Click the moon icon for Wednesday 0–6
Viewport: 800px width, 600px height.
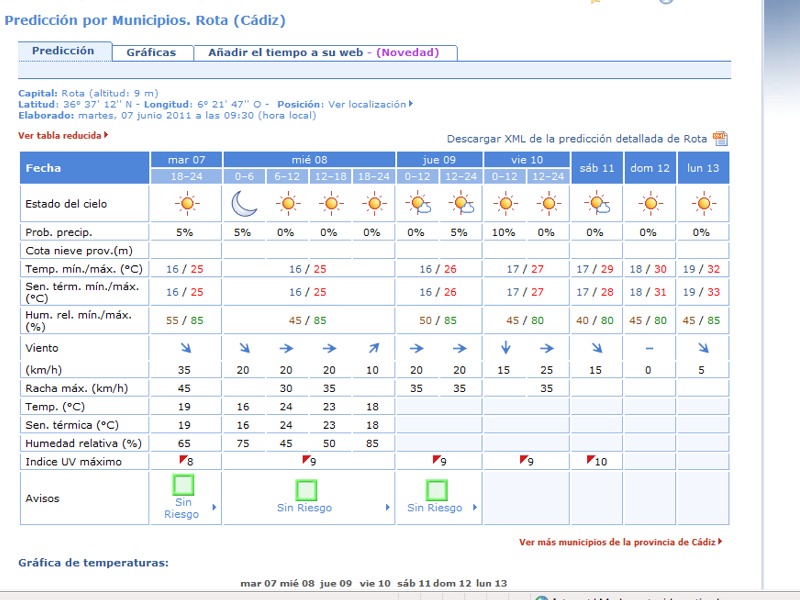tap(245, 204)
